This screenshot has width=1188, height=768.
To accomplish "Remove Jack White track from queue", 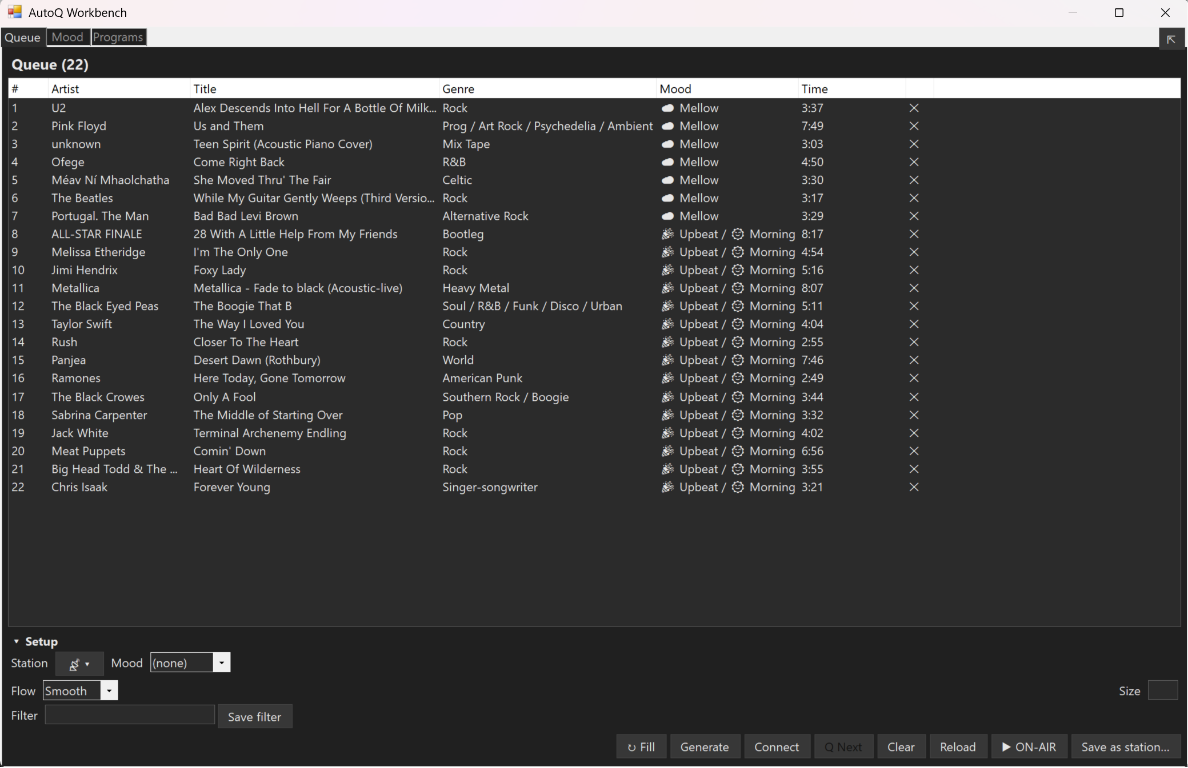I will pyautogui.click(x=914, y=433).
